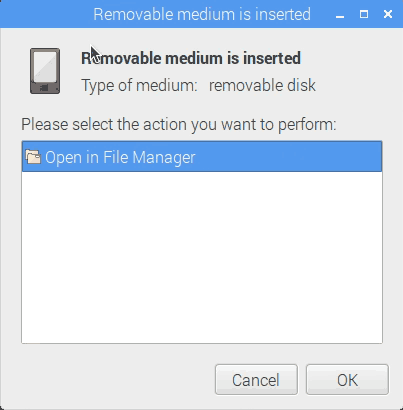Click the empty title bar area left of the title
403x410 pixels.
47,14
